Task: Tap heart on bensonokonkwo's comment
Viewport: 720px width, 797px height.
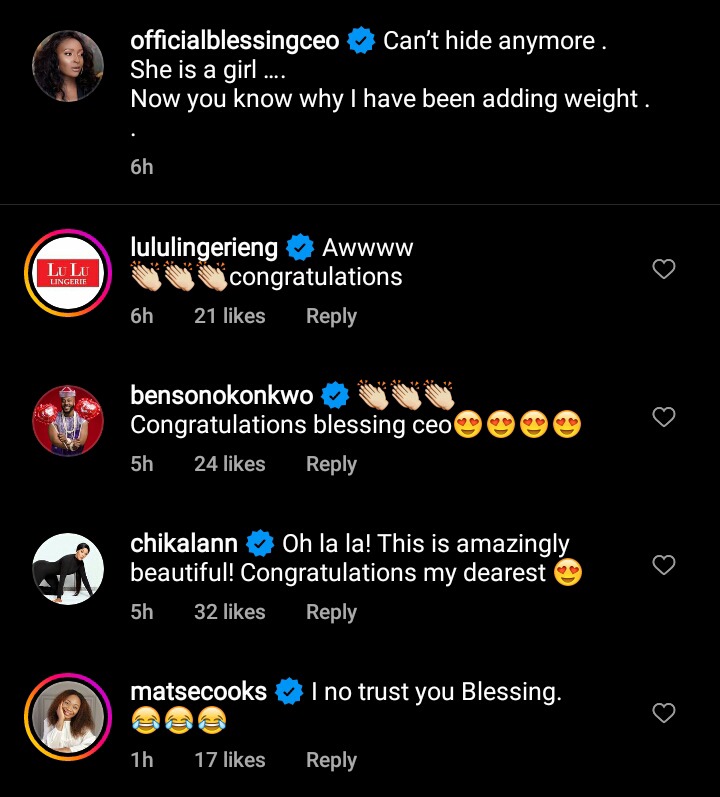Action: pos(663,417)
